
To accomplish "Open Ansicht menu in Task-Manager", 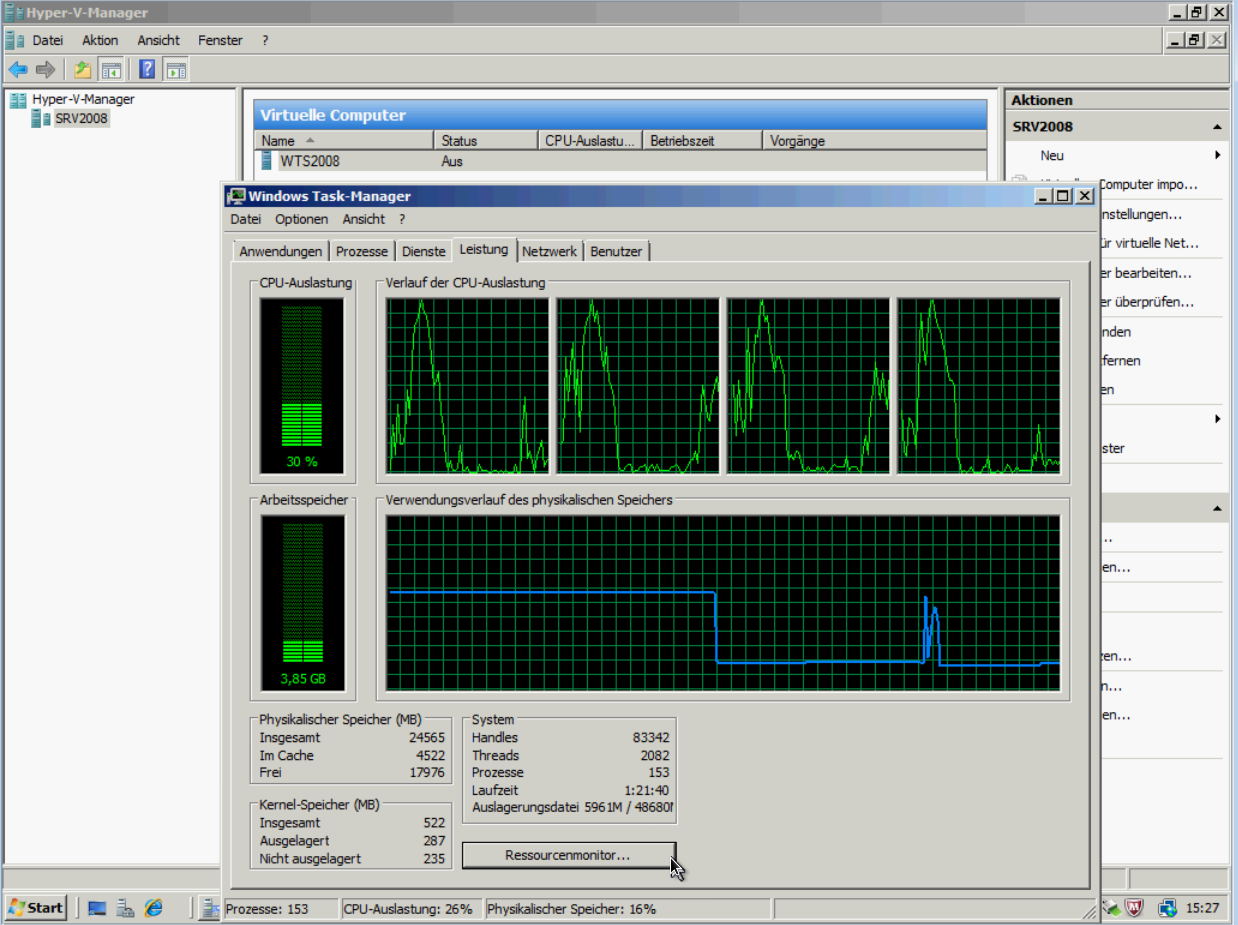I will coord(363,219).
